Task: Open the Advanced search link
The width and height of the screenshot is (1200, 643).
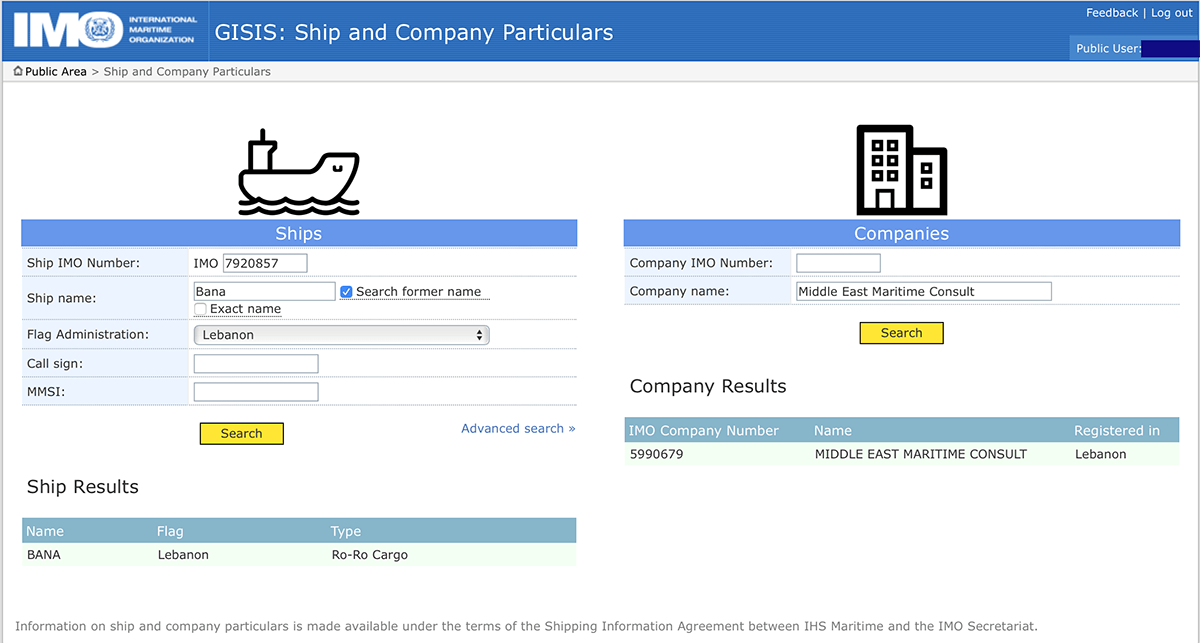Action: coord(518,429)
